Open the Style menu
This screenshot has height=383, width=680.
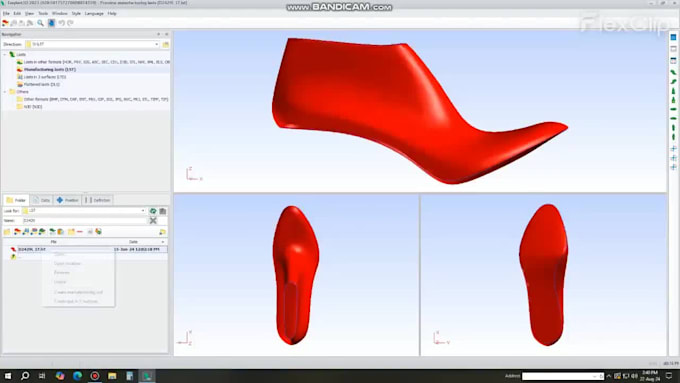point(76,13)
